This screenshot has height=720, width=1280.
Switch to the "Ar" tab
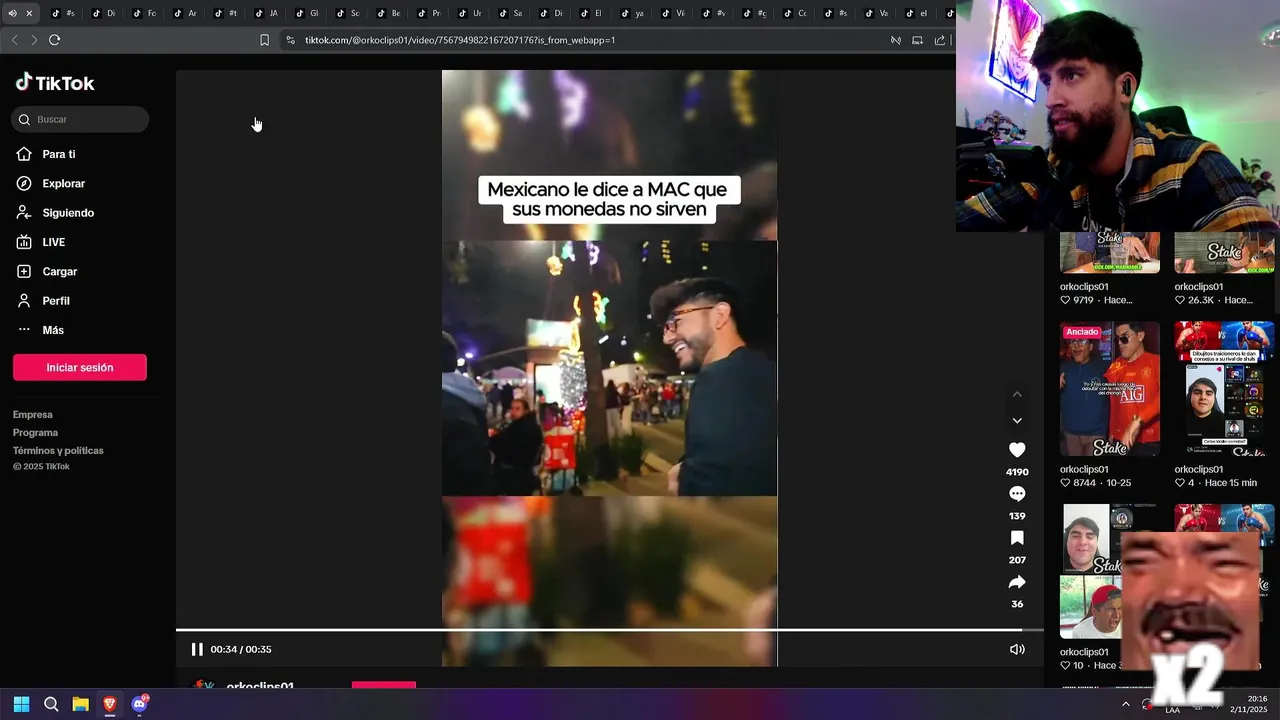pos(185,13)
